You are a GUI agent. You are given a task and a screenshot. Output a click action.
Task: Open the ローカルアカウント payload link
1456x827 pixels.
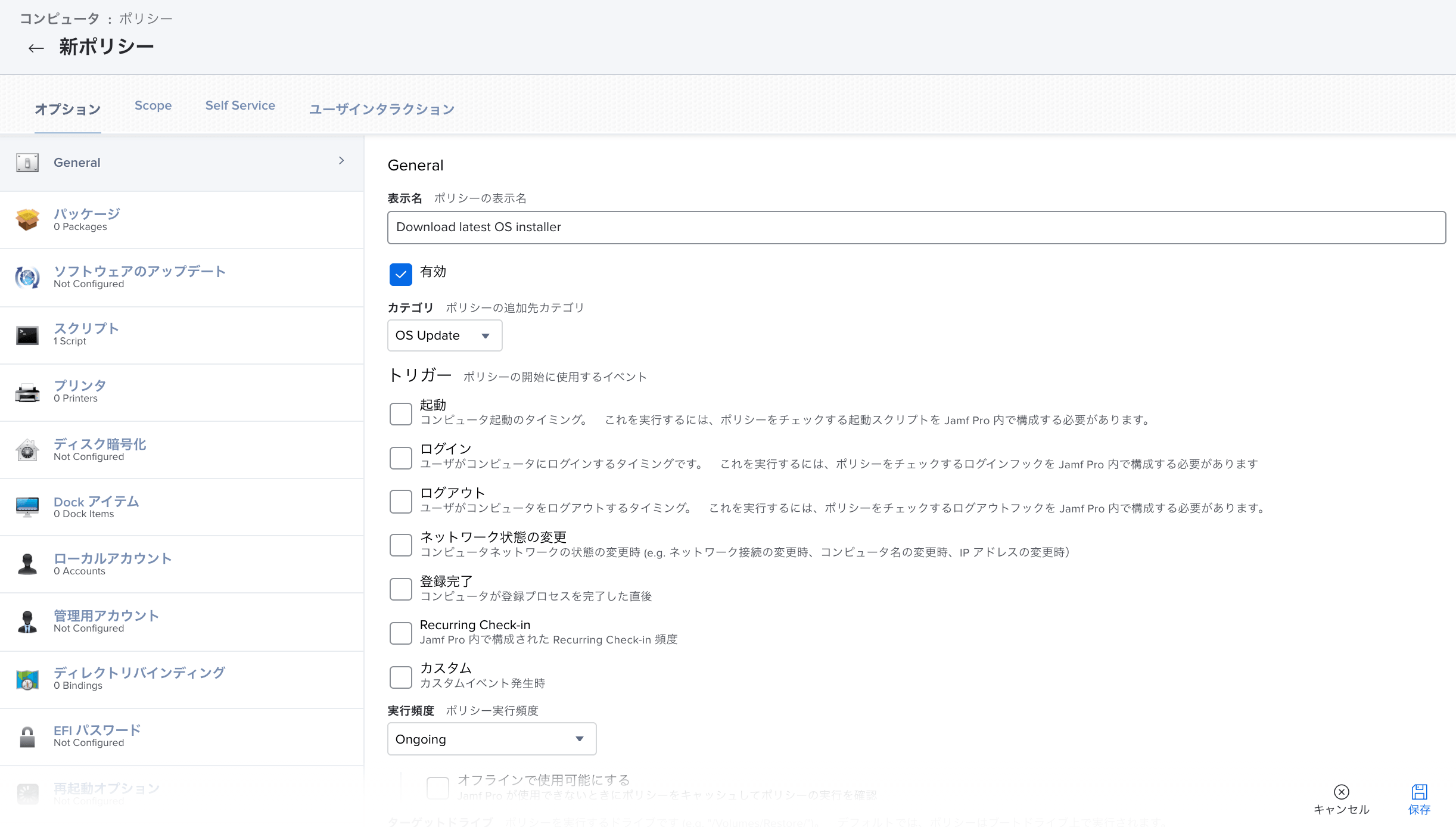click(x=113, y=558)
